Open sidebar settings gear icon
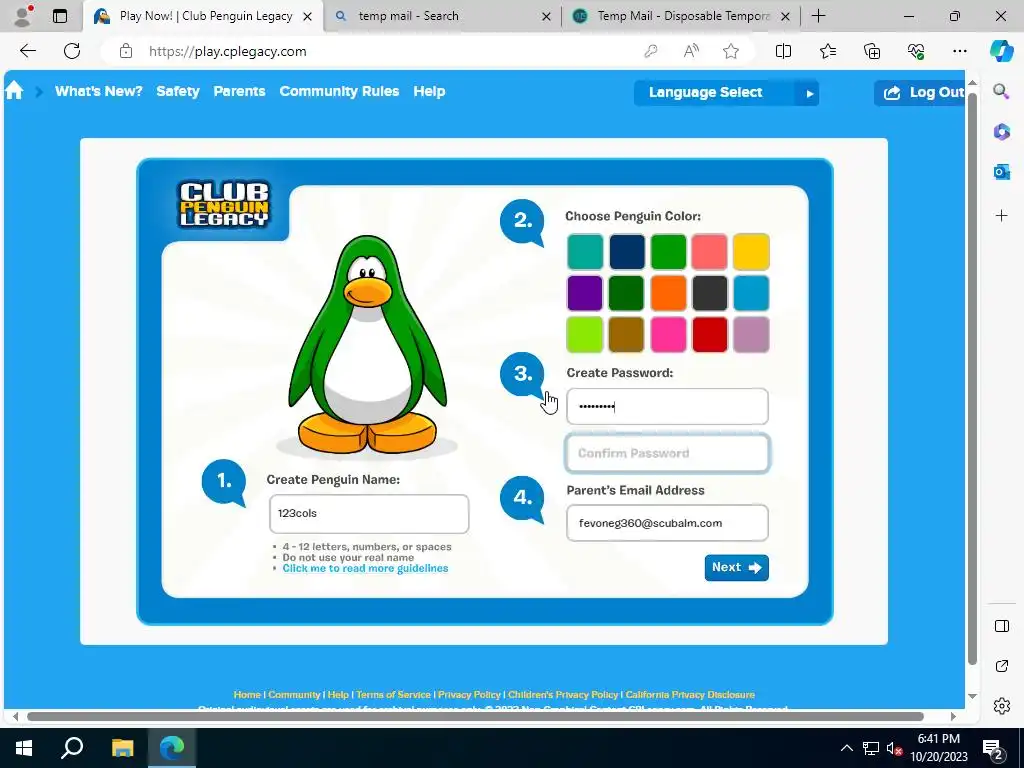This screenshot has width=1024, height=768. [1001, 706]
